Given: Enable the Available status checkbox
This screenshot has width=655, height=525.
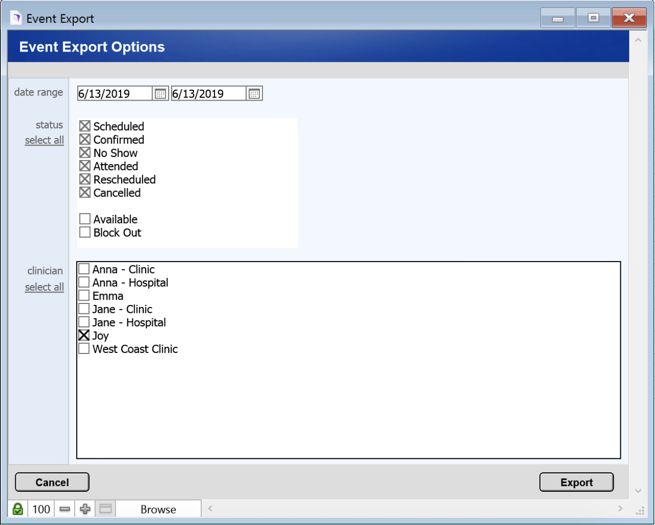Looking at the screenshot, I should [x=85, y=219].
